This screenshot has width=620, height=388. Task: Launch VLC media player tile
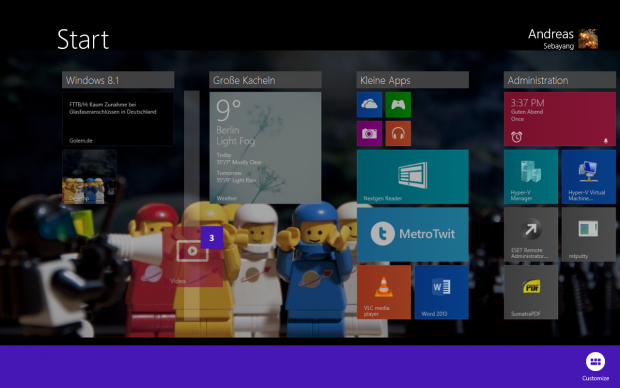tap(384, 292)
